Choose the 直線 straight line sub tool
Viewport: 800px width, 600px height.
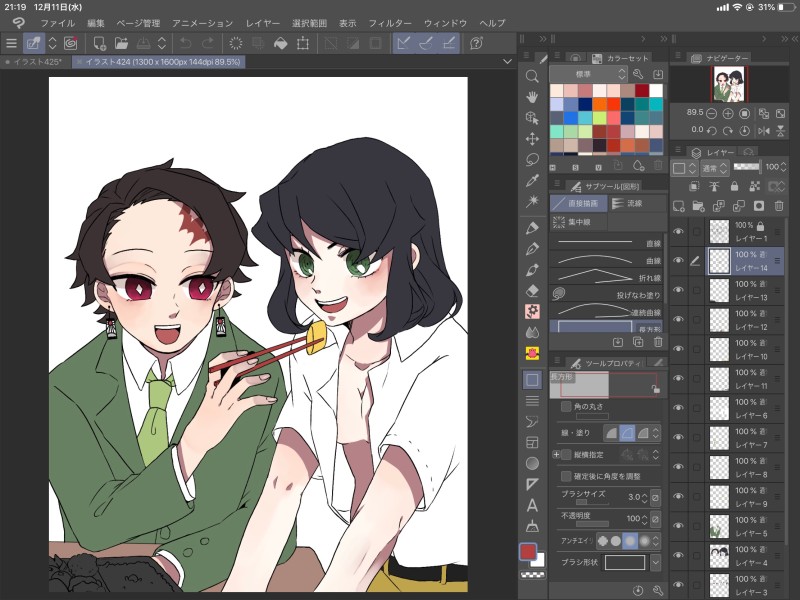click(x=607, y=243)
